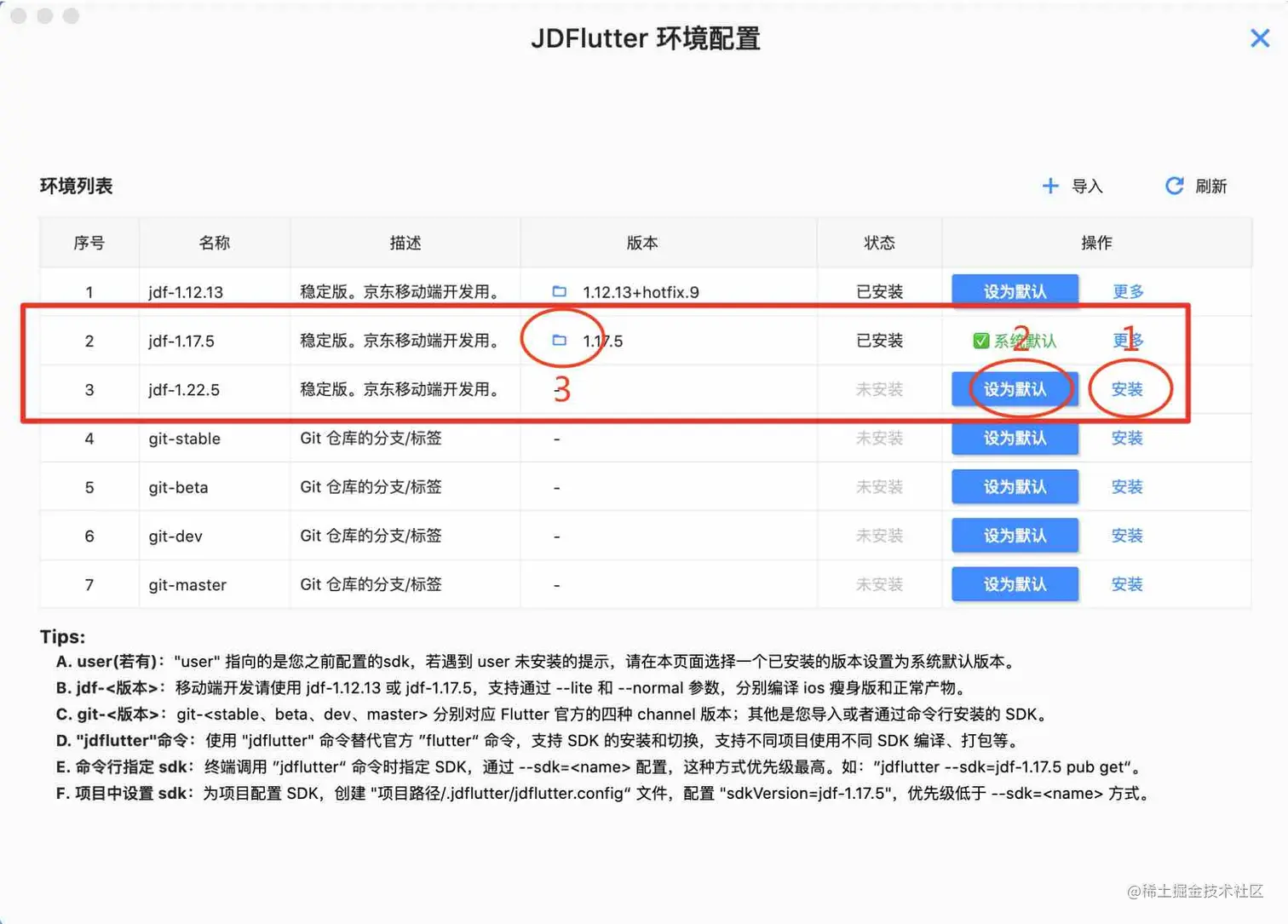Open 更多 for jdf-1.17.5

coord(1128,340)
